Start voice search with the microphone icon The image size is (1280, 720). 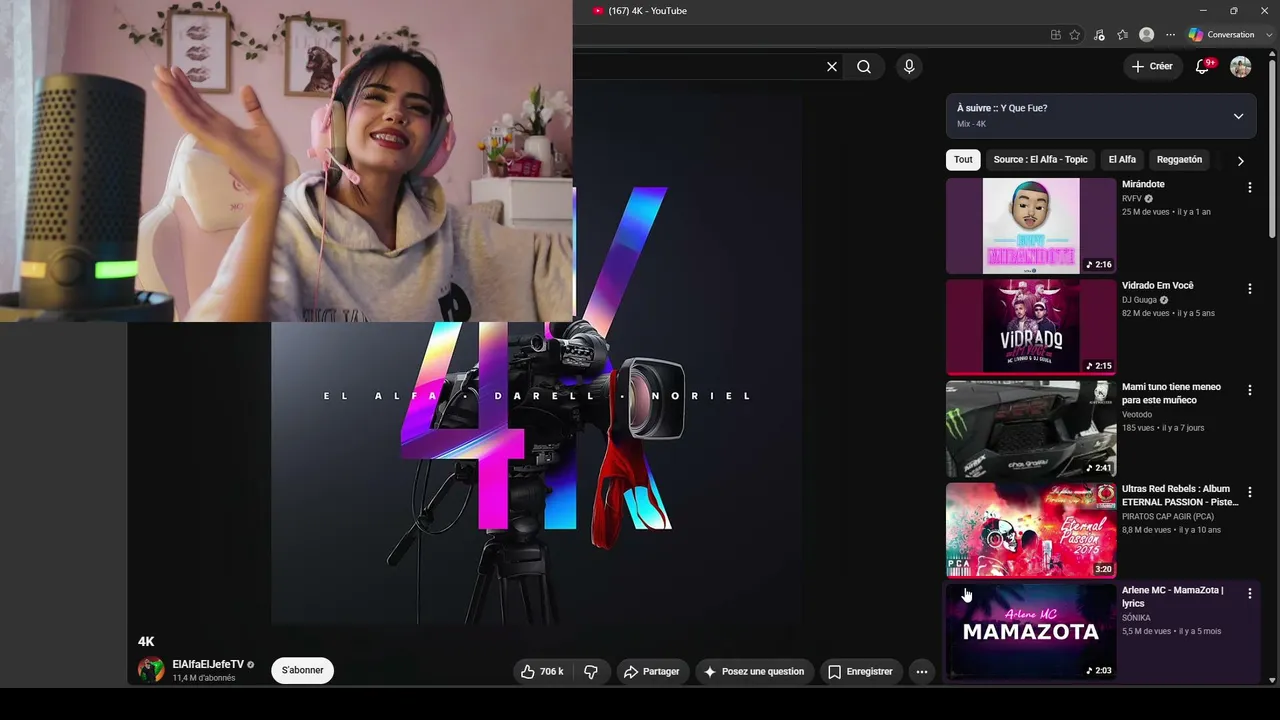tap(908, 67)
